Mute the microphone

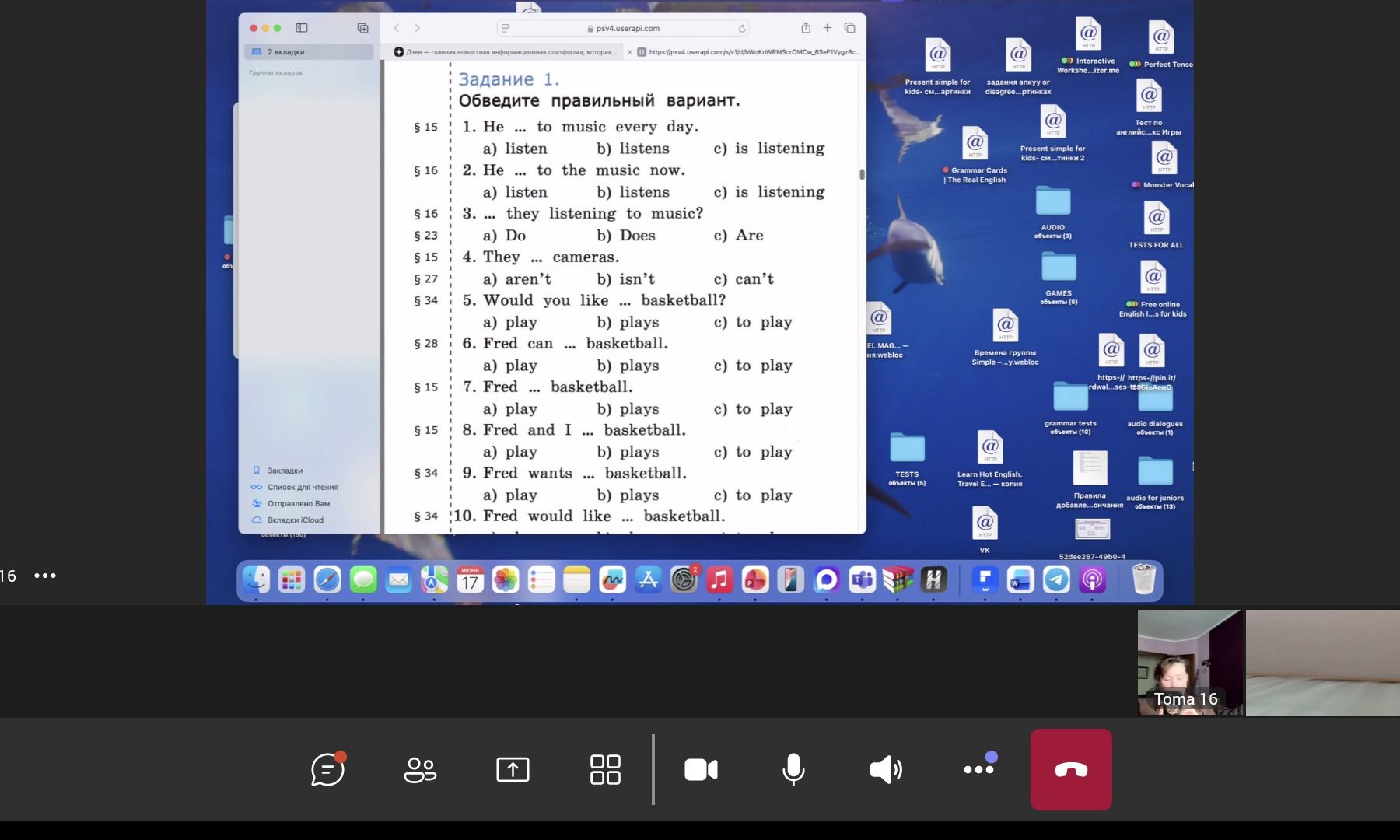coord(793,769)
